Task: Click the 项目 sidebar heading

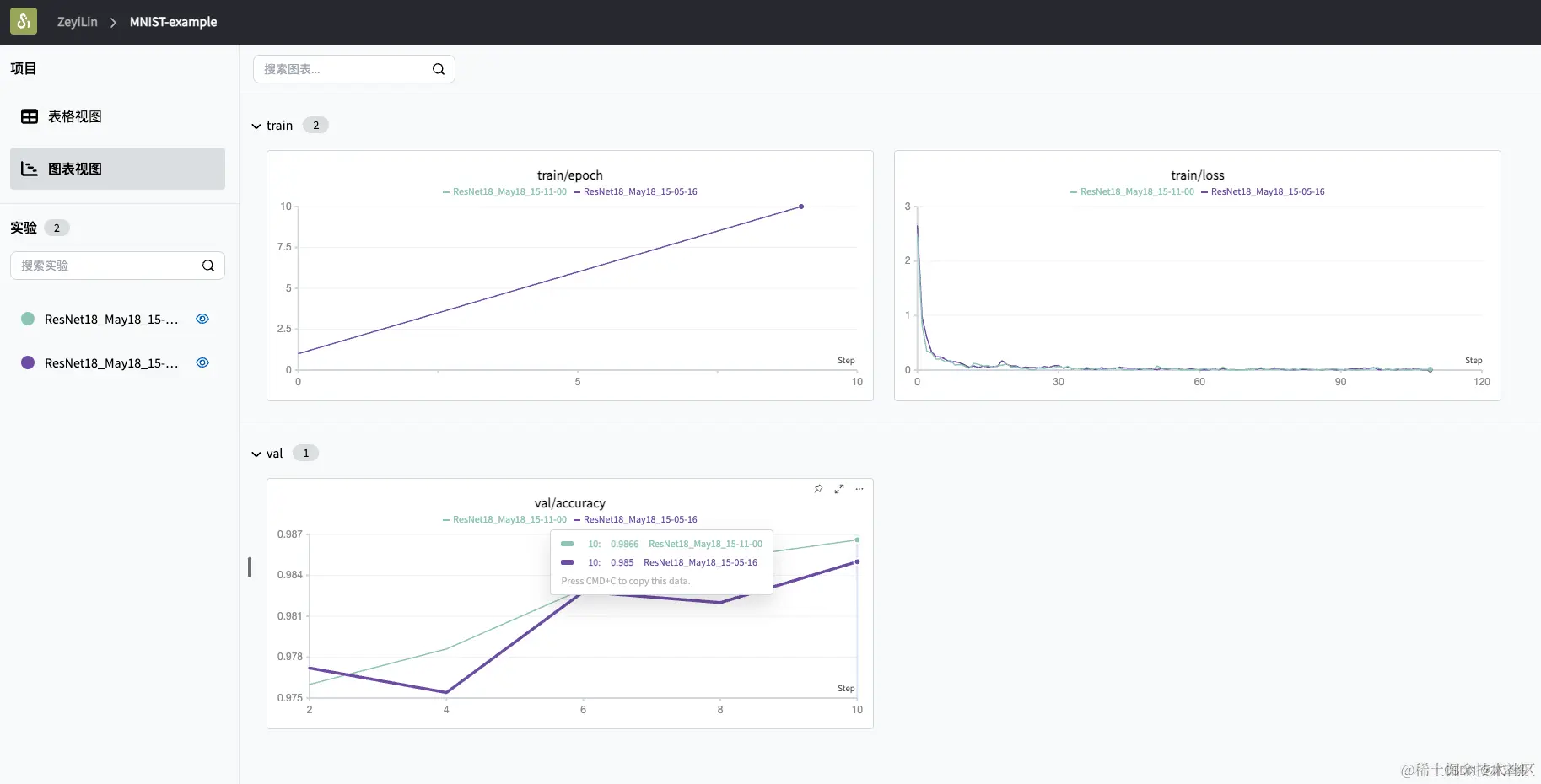Action: coord(24,69)
